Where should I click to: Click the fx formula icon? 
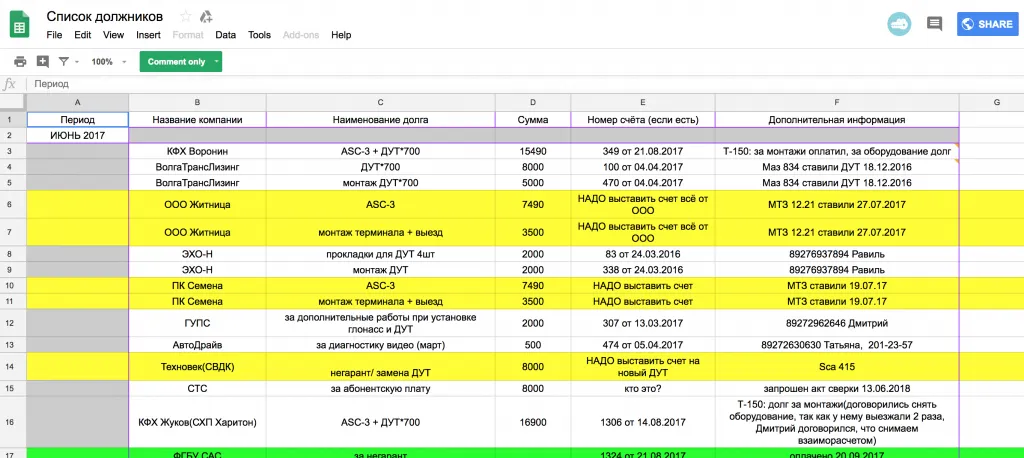click(10, 84)
